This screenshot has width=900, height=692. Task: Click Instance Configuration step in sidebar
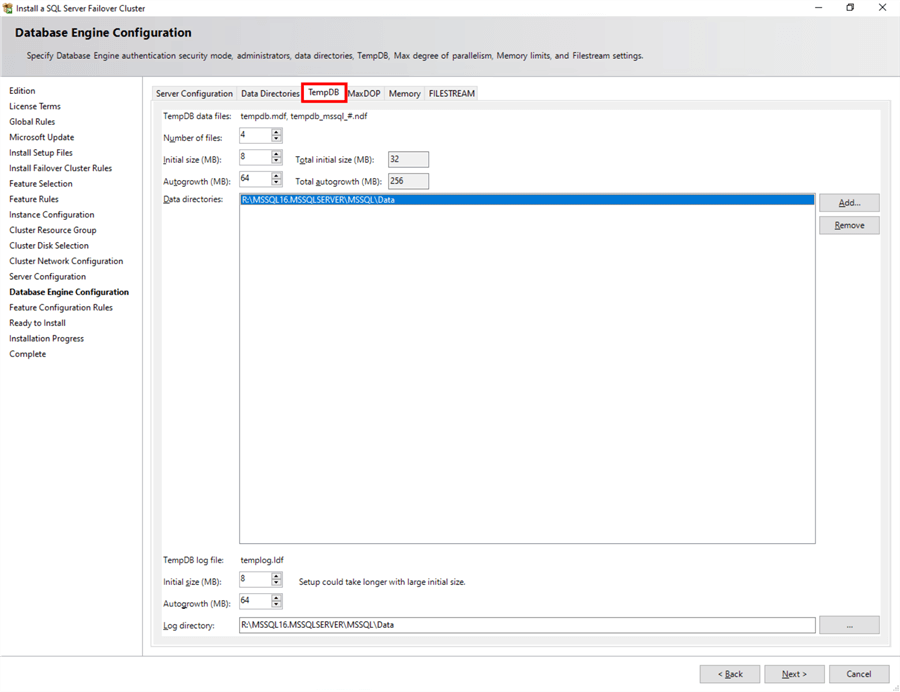pyautogui.click(x=52, y=215)
